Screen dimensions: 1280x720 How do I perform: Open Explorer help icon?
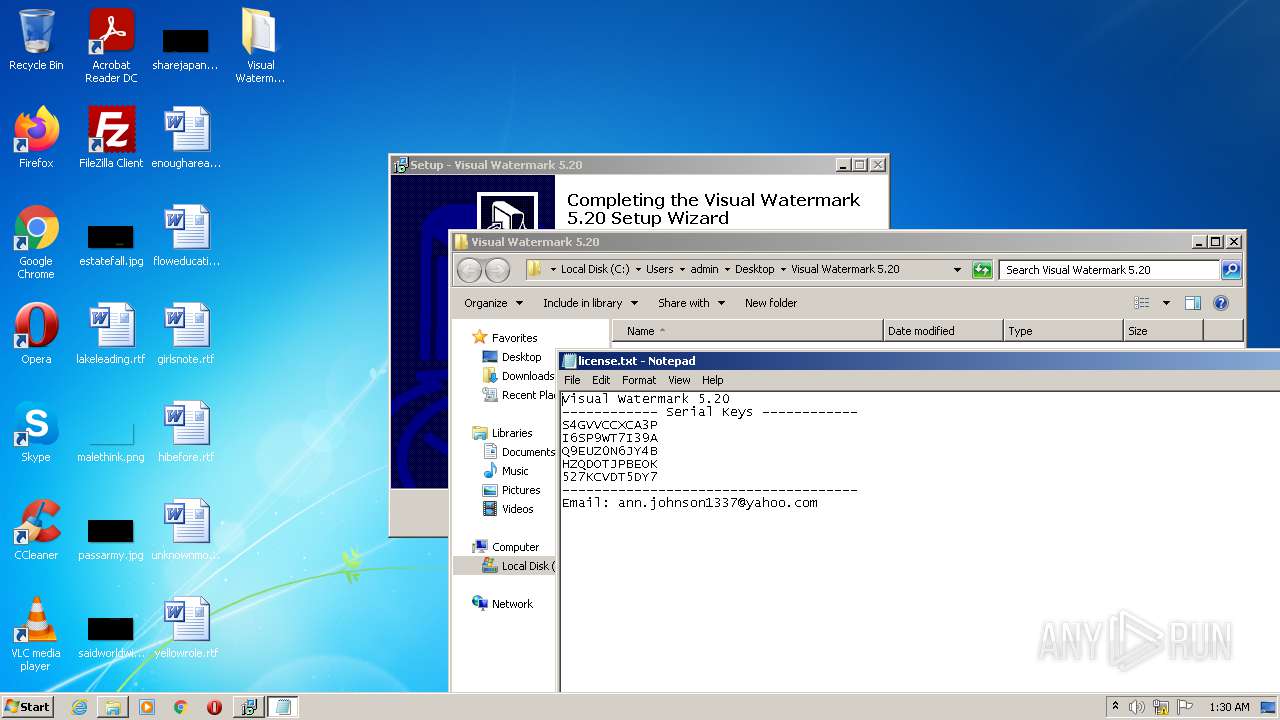[x=1220, y=303]
